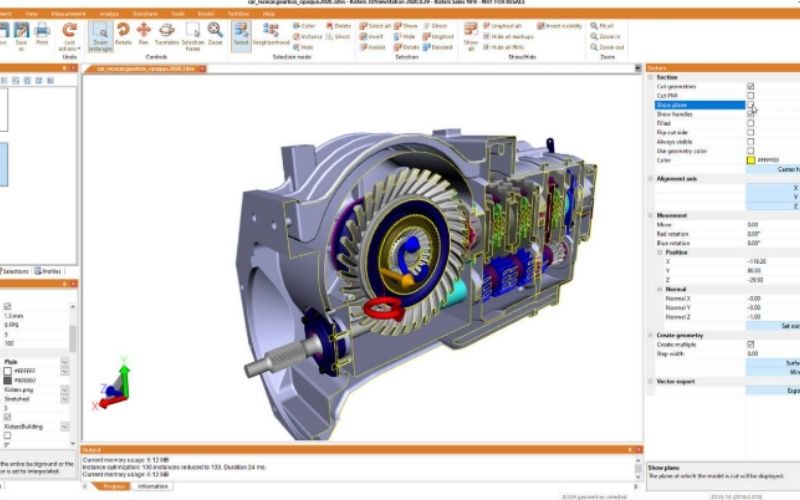This screenshot has height=500, width=800.
Task: Click the Print icon
Action: pos(42,34)
